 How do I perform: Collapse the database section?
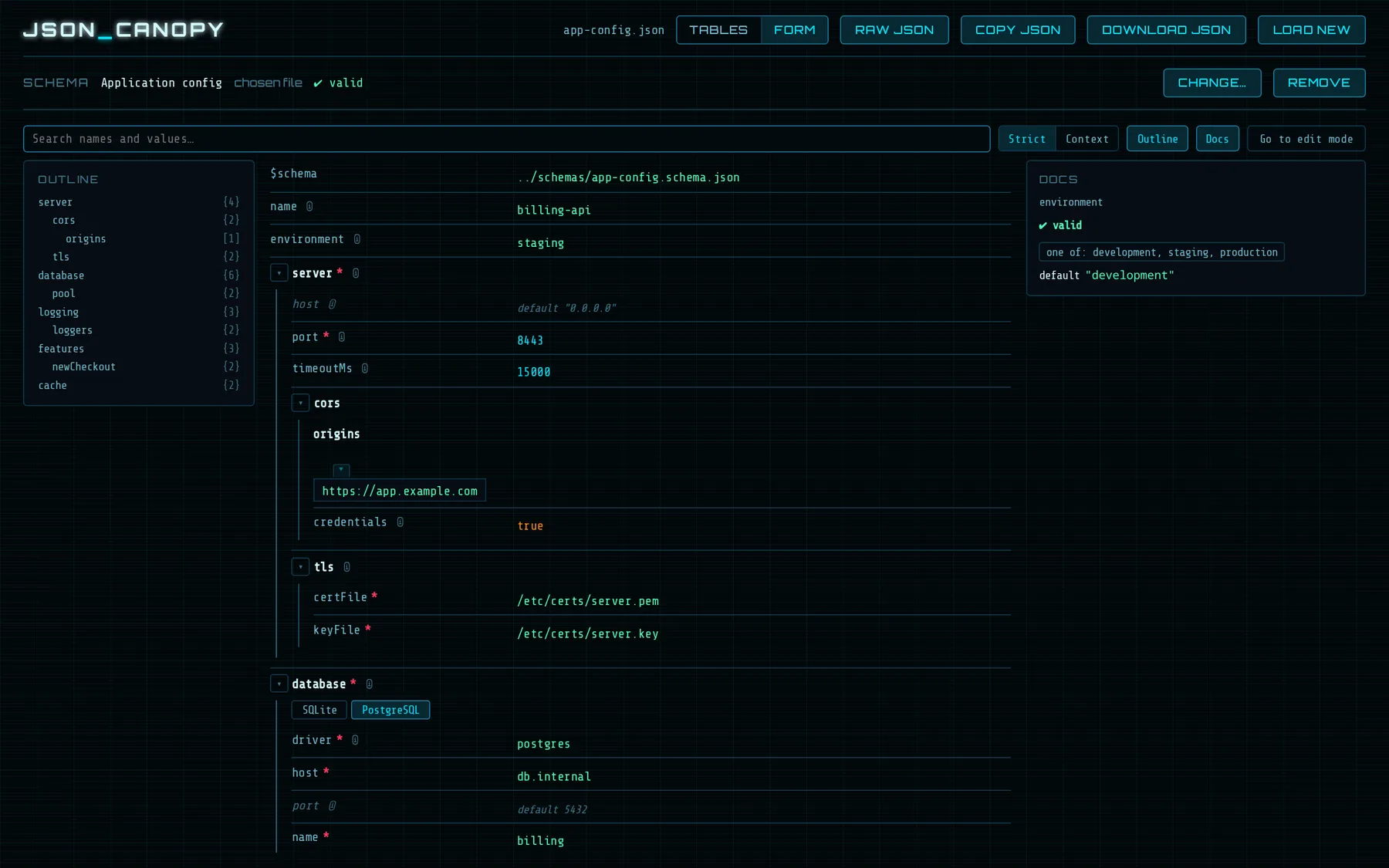[x=279, y=684]
